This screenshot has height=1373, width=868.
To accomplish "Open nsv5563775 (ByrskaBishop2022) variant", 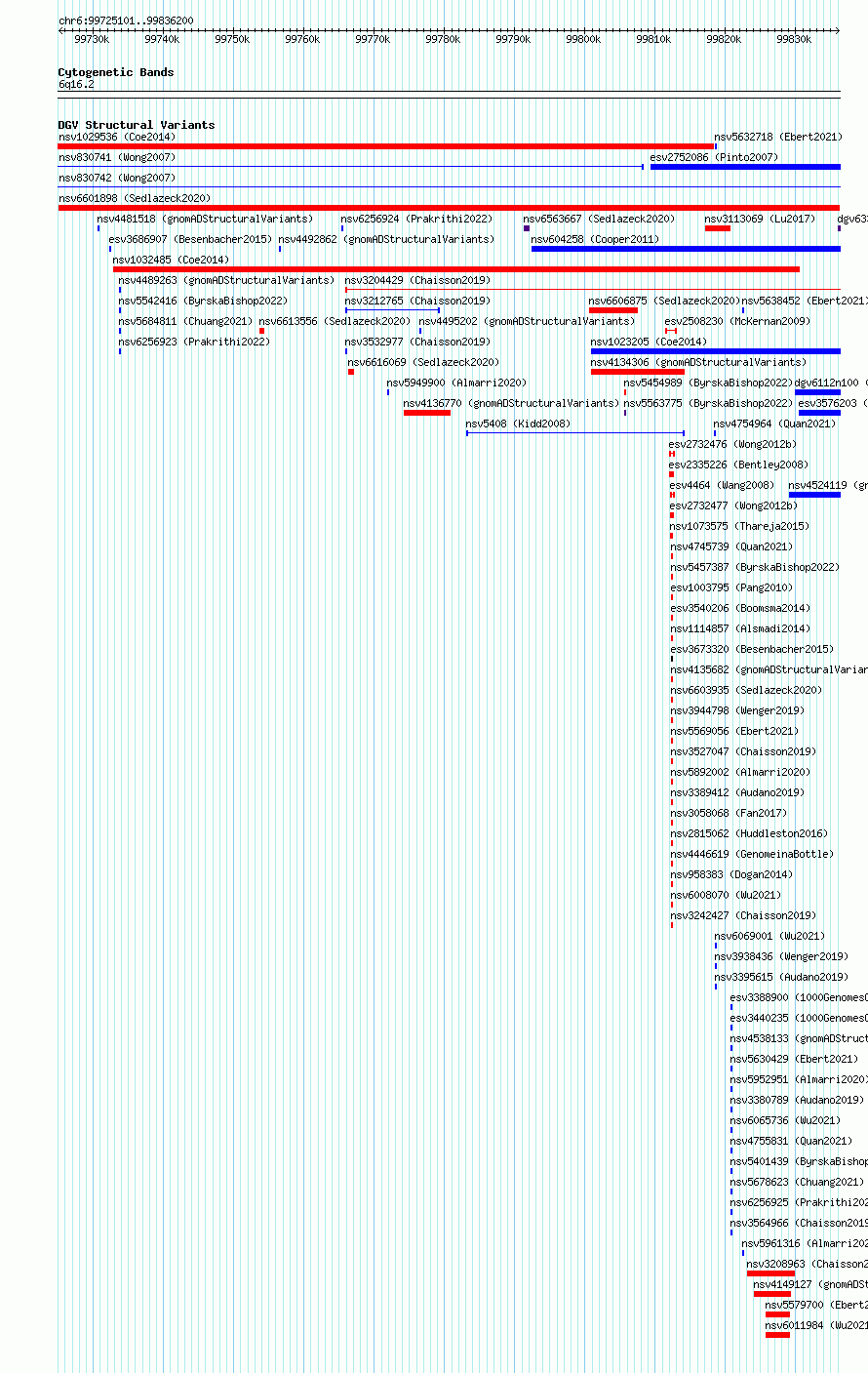I will (x=708, y=403).
